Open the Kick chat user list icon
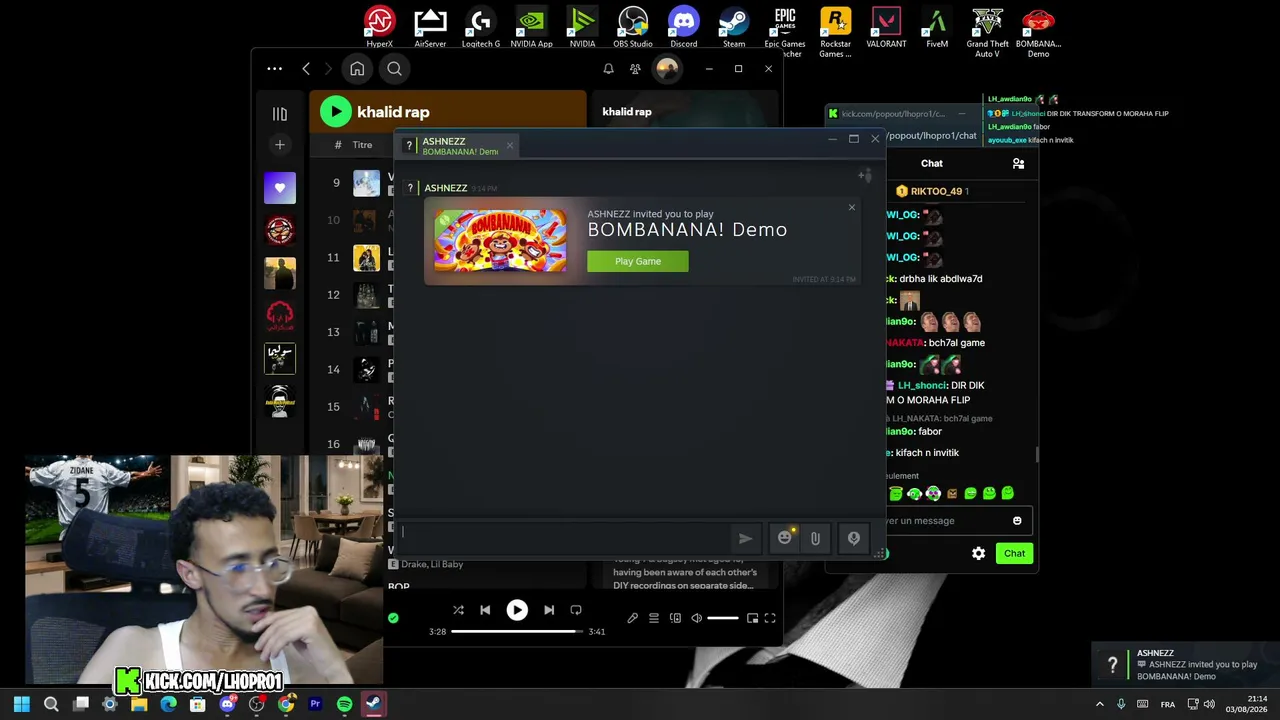 1018,164
